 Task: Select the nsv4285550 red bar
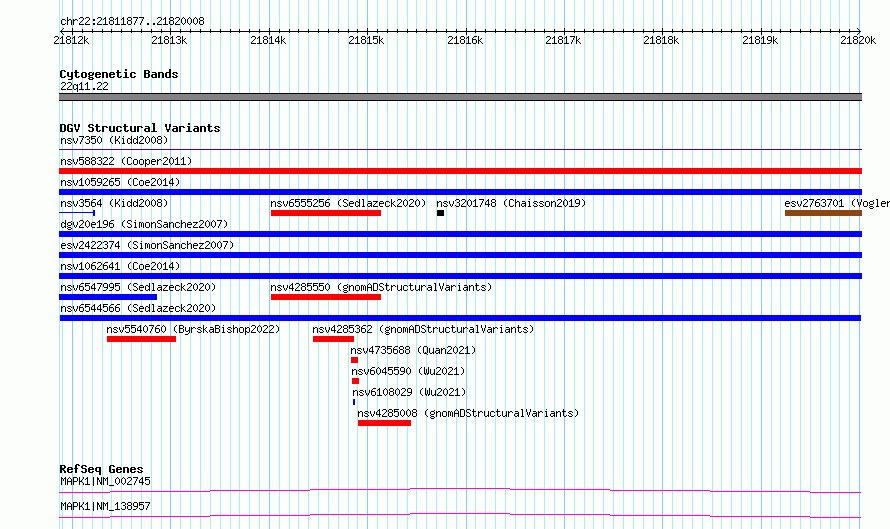[x=326, y=297]
